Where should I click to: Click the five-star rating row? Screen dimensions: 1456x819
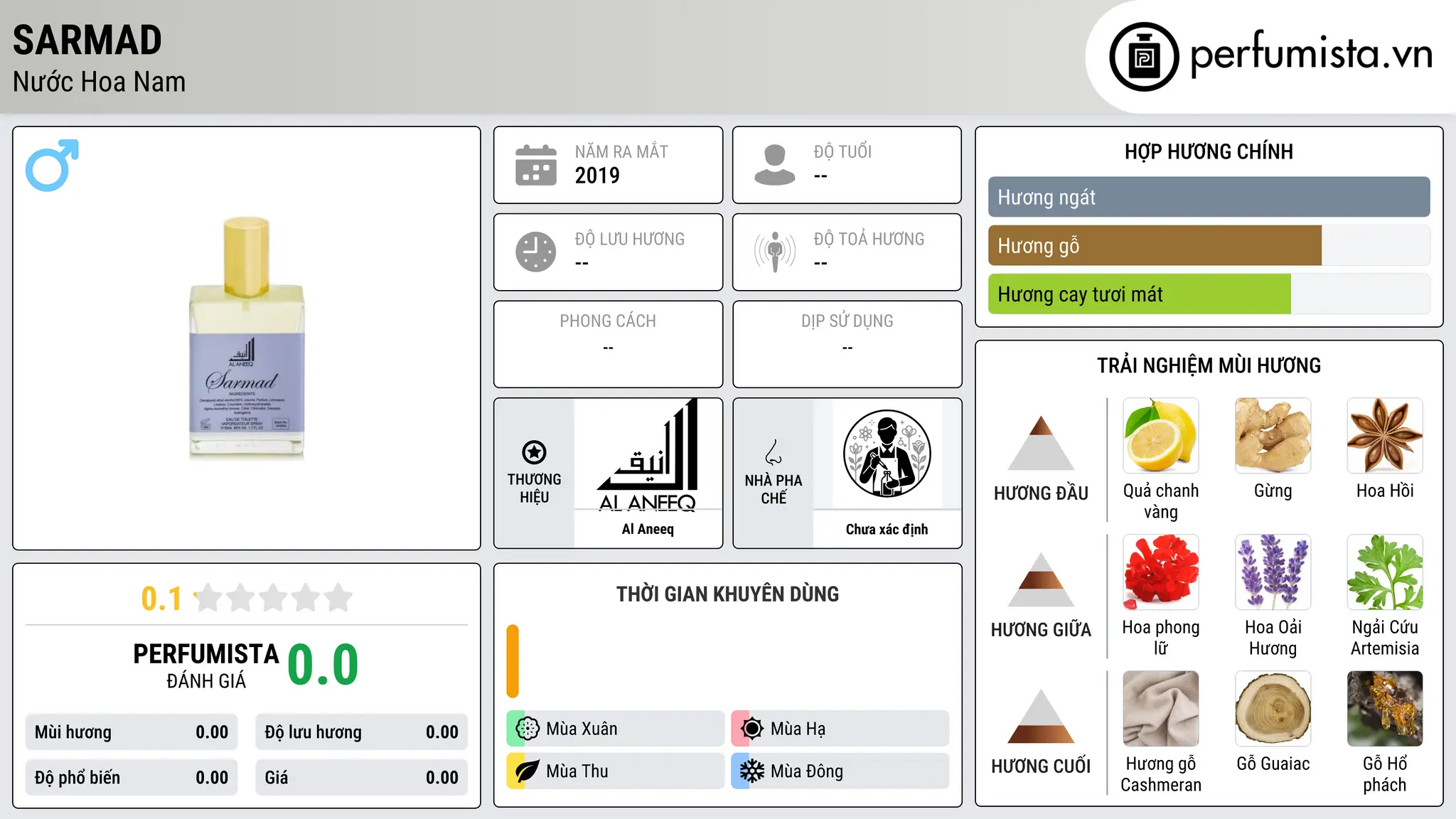274,598
